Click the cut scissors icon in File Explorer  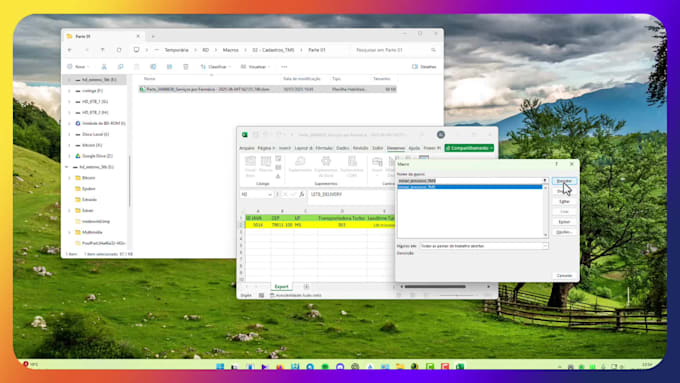tap(104, 67)
